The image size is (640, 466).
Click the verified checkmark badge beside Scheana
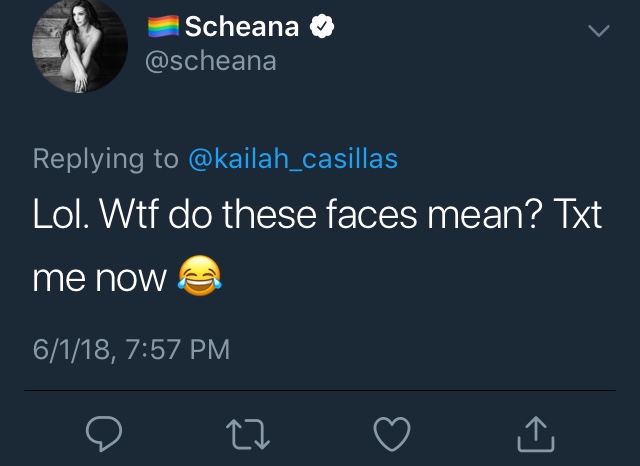pyautogui.click(x=322, y=26)
